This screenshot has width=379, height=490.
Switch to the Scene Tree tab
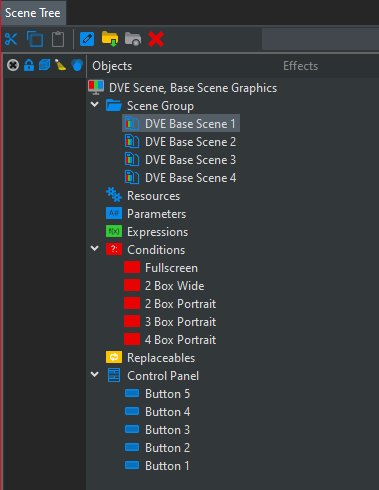pyautogui.click(x=33, y=13)
